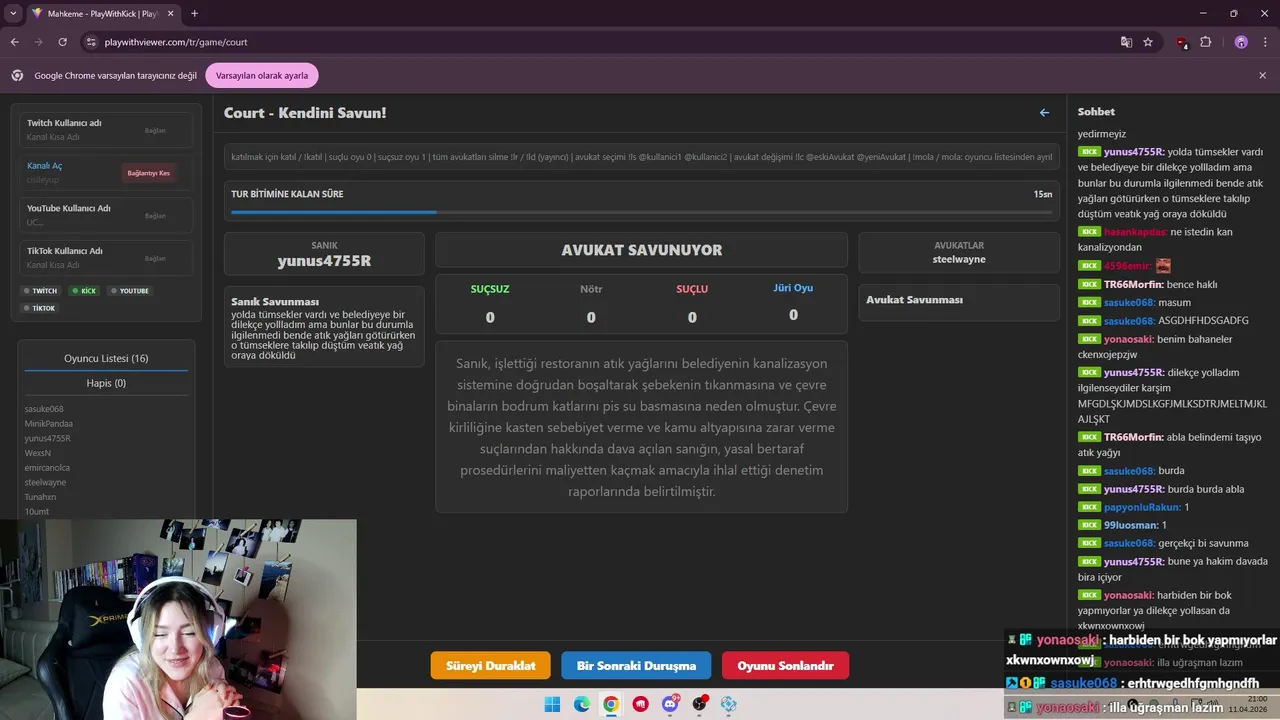Open Google Translate icon in address bar
Viewport: 1280px width, 720px height.
click(x=1126, y=42)
